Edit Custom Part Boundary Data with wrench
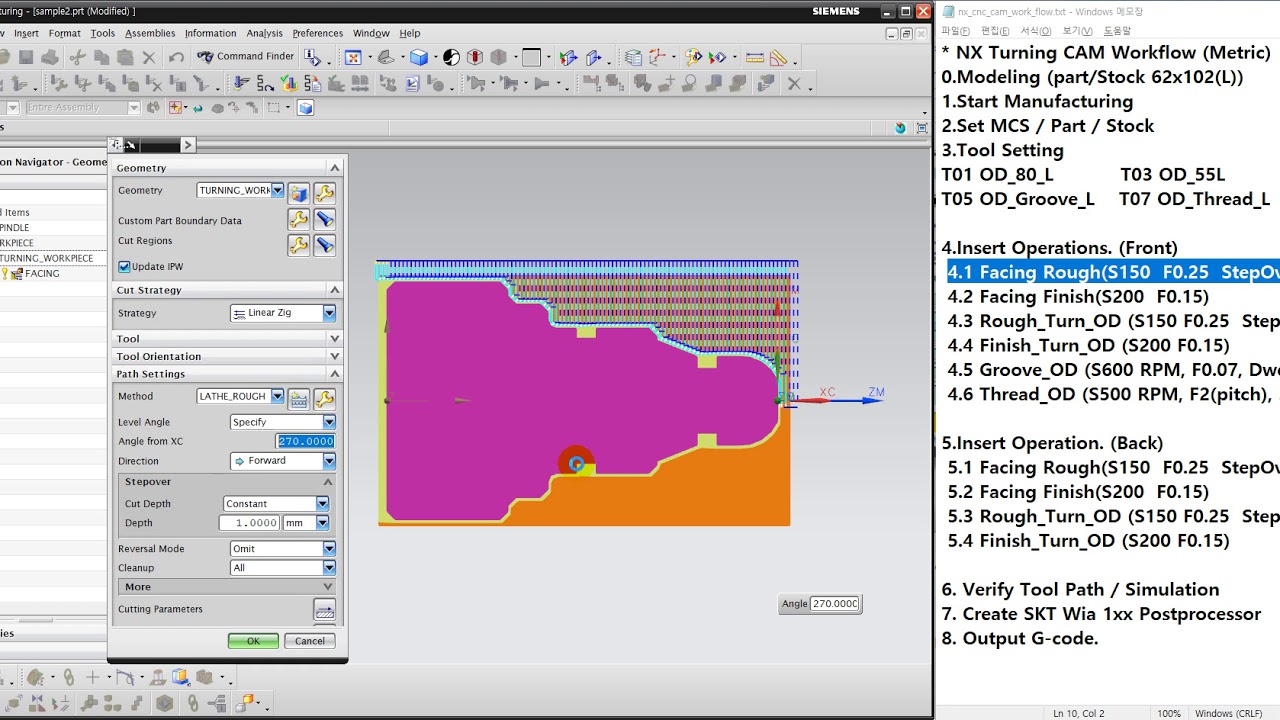The width and height of the screenshot is (1280, 720). [298, 219]
